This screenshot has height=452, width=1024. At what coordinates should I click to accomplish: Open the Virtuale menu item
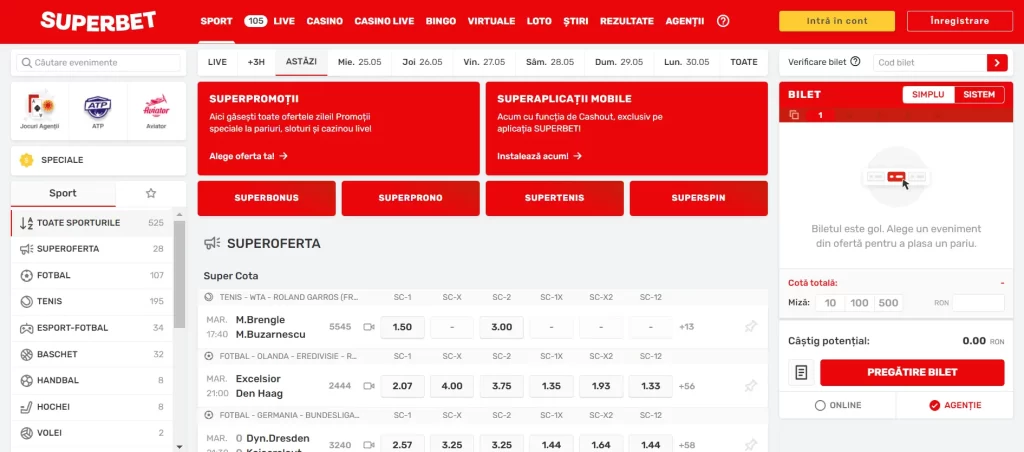tap(491, 21)
